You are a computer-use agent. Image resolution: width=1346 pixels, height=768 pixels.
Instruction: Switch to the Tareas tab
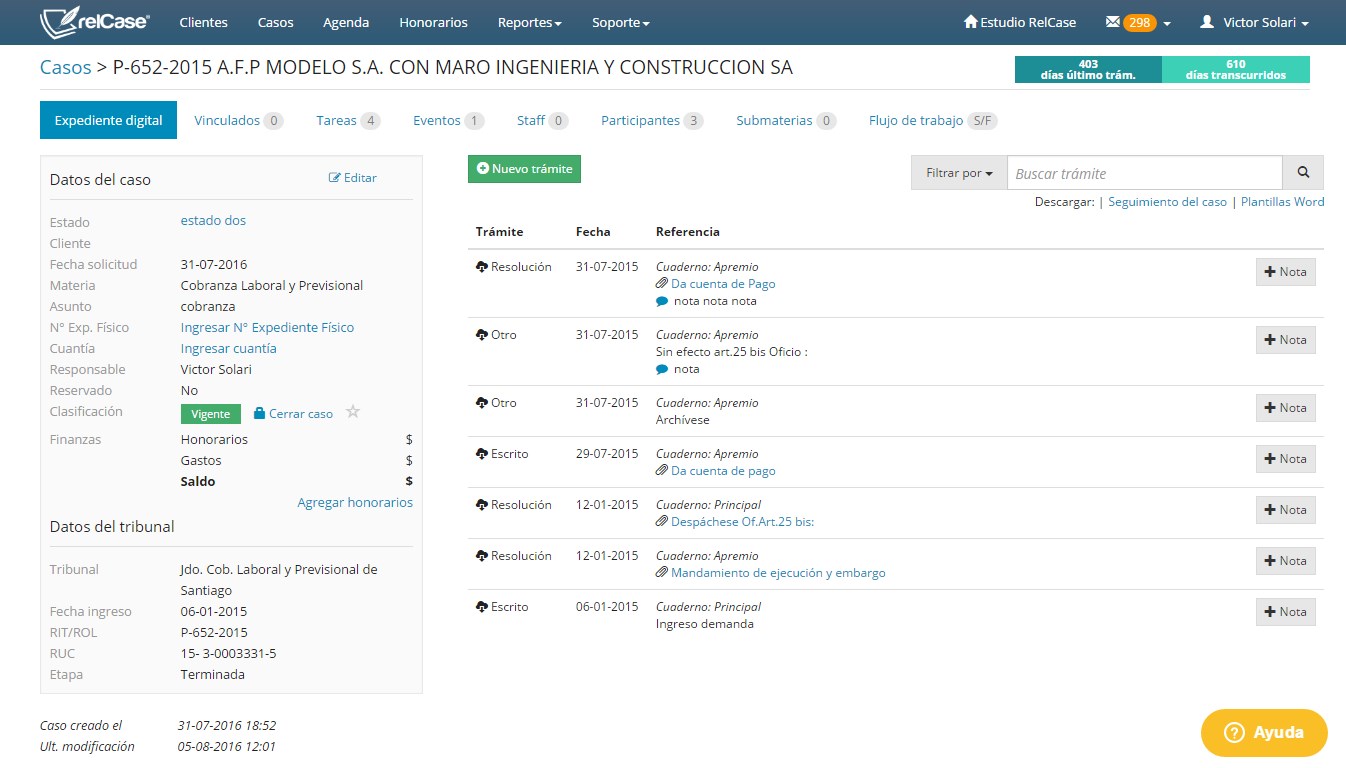click(348, 120)
